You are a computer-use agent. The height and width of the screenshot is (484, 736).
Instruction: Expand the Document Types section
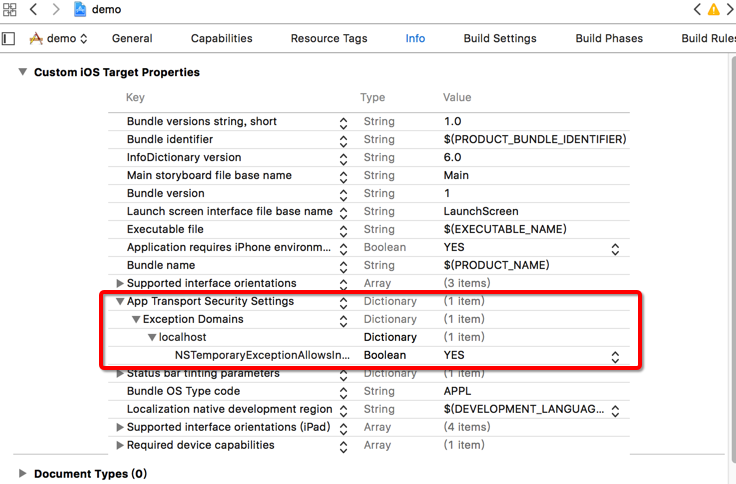pyautogui.click(x=22, y=474)
